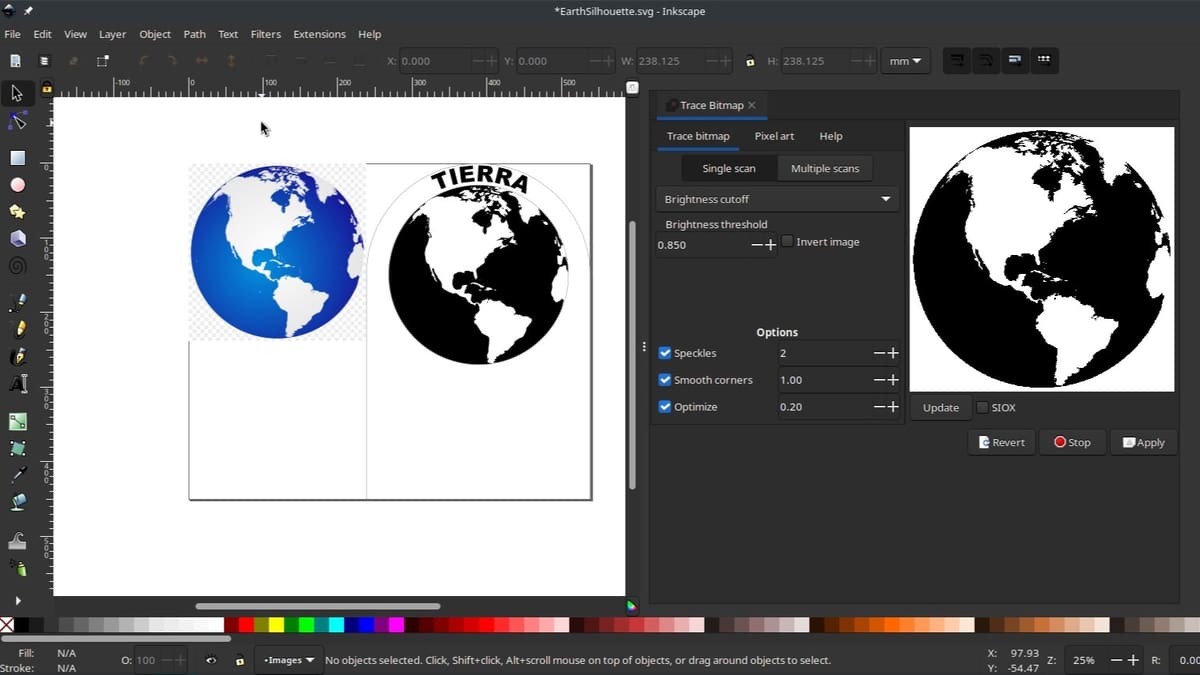Activate the Text tool
The width and height of the screenshot is (1200, 675).
(17, 383)
